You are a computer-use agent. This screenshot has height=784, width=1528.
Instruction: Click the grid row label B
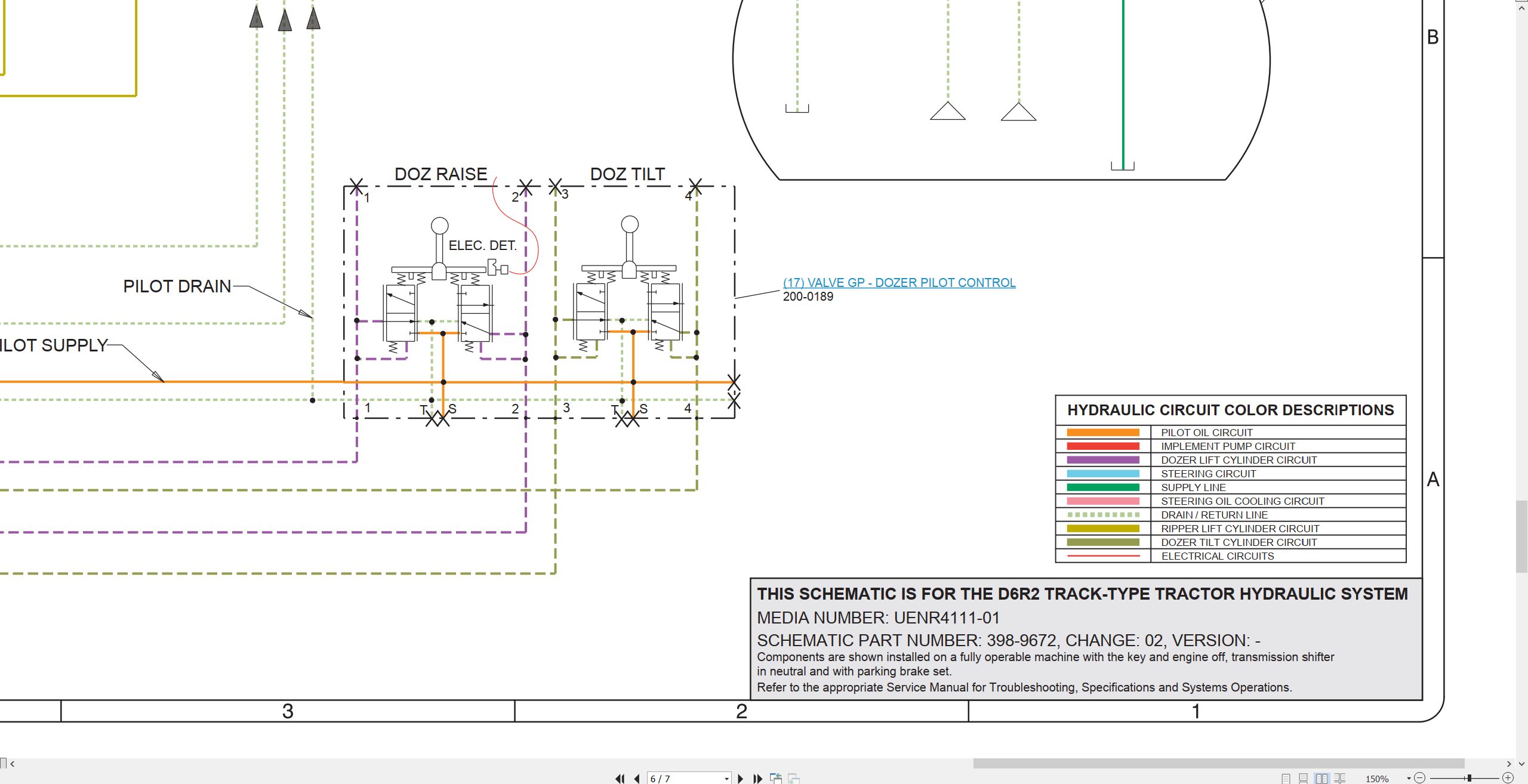(x=1433, y=37)
